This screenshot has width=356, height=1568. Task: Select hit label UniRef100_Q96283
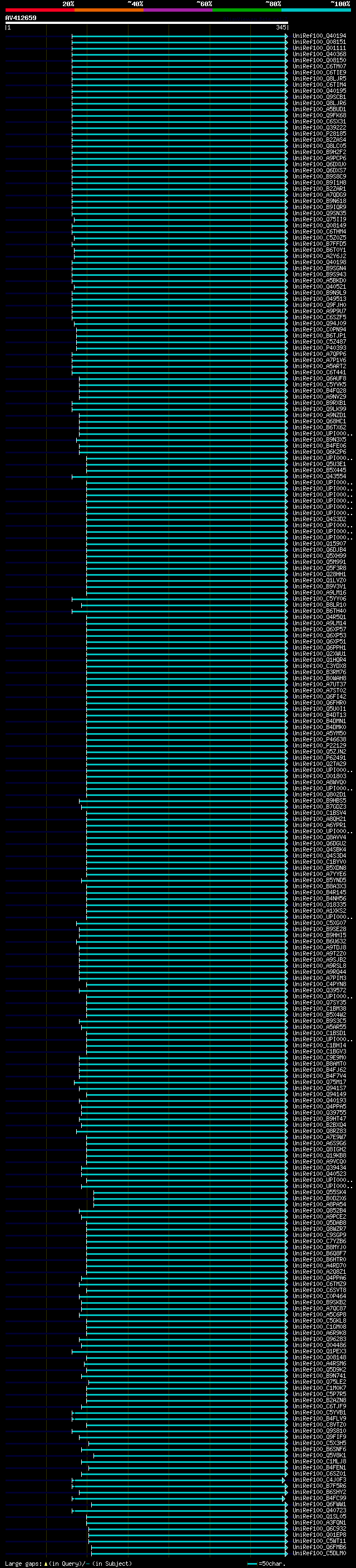pyautogui.click(x=319, y=1338)
